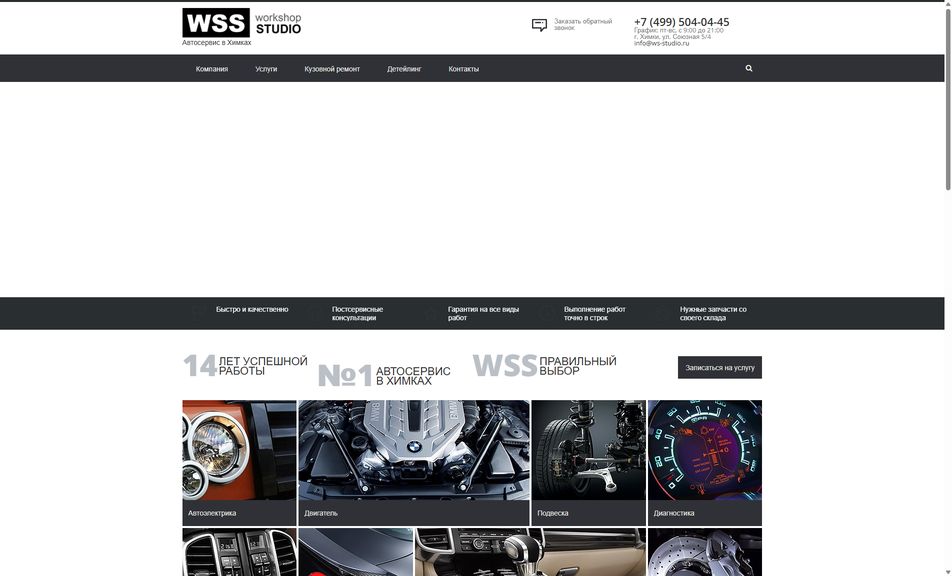The height and width of the screenshot is (576, 952).
Task: Open the air vents service thumbnail
Action: (x=239, y=552)
